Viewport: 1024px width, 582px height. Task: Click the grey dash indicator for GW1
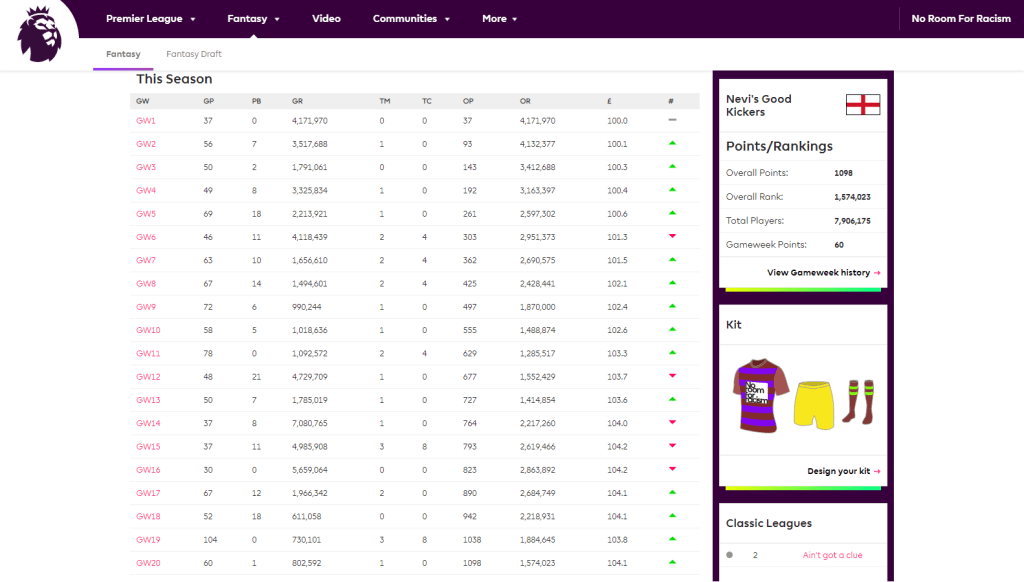(x=673, y=120)
